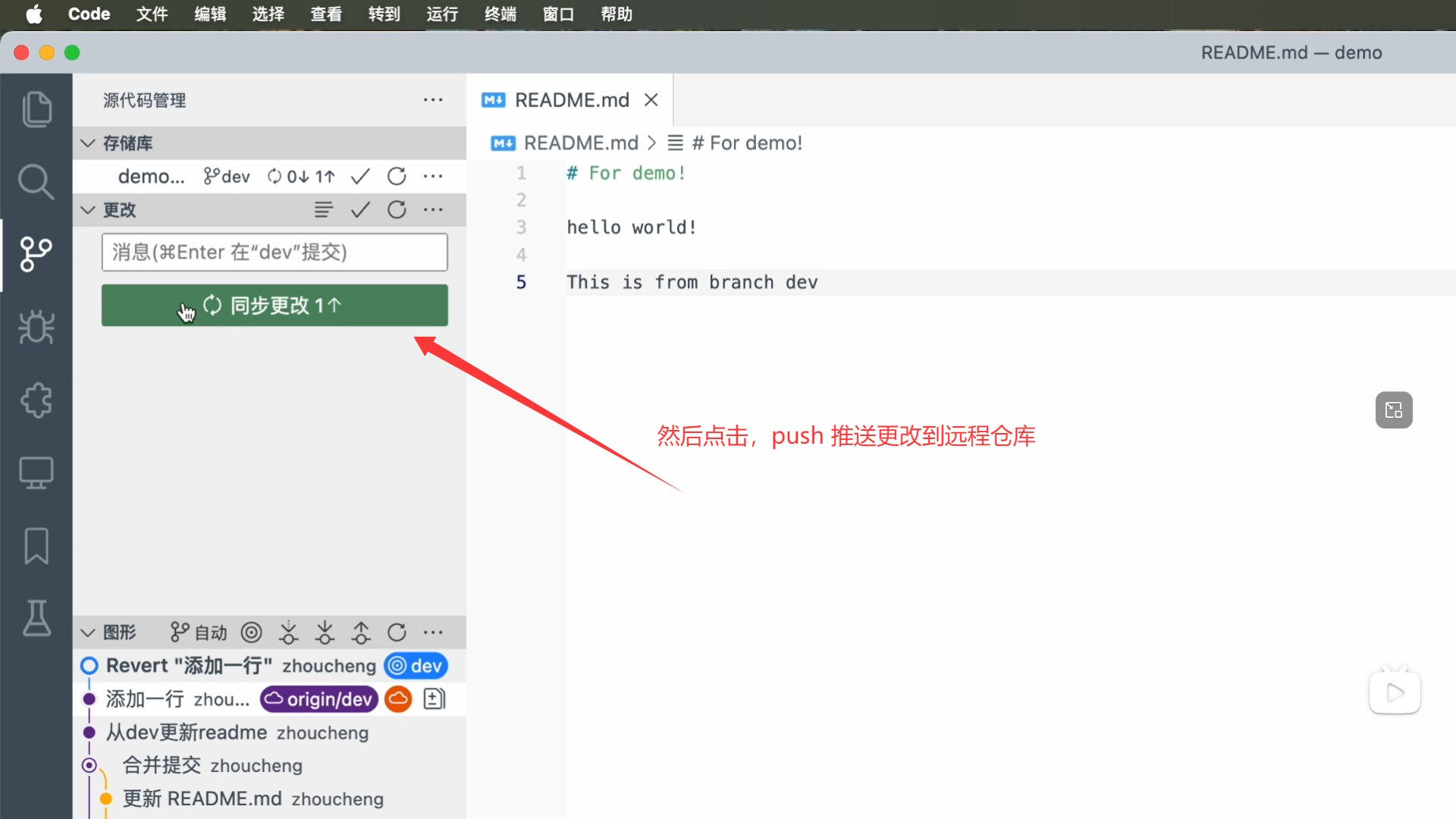Click the 同步更改 1↑ sync button
Viewport: 1456px width, 819px height.
[275, 306]
